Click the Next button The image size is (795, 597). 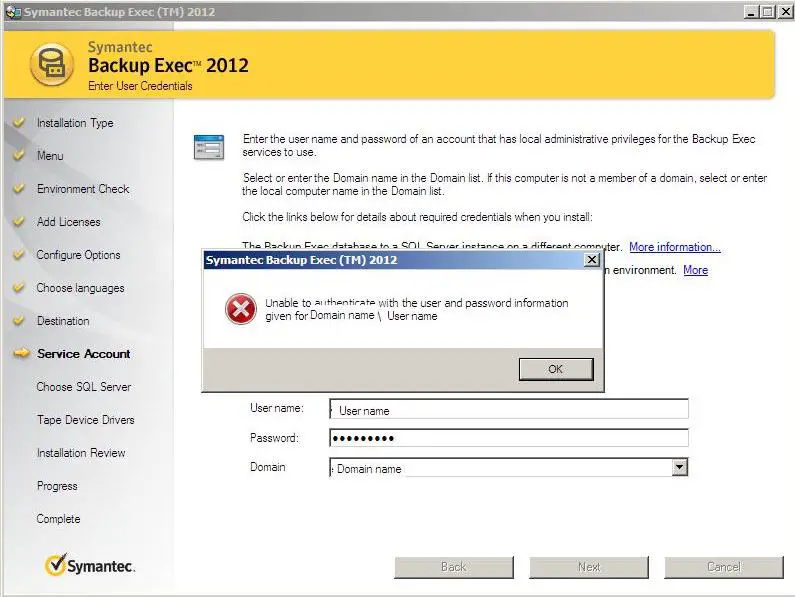(x=589, y=567)
